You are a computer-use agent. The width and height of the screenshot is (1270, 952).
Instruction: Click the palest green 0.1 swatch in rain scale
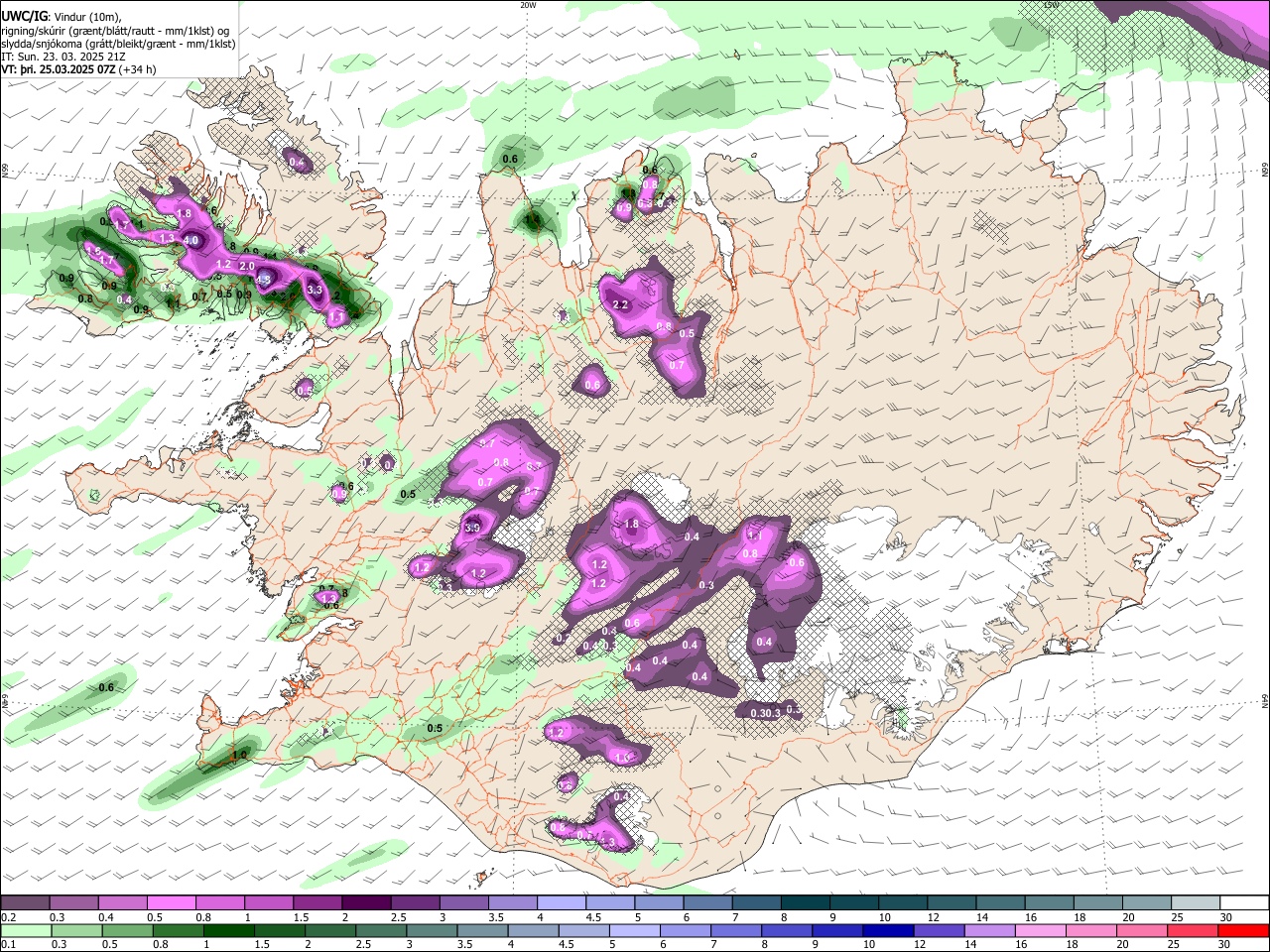[x=26, y=930]
